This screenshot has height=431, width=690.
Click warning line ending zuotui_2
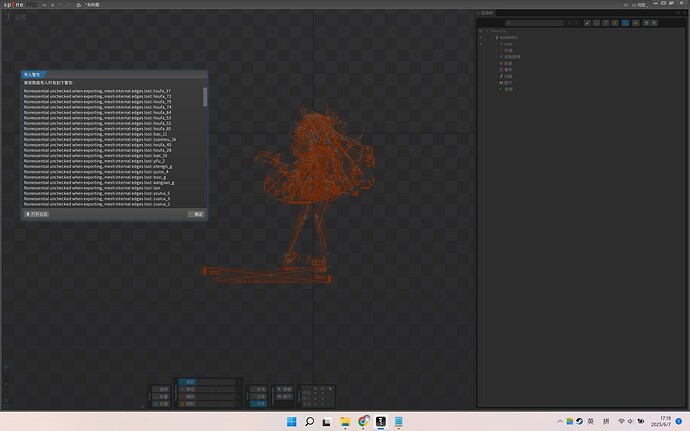click(x=97, y=204)
